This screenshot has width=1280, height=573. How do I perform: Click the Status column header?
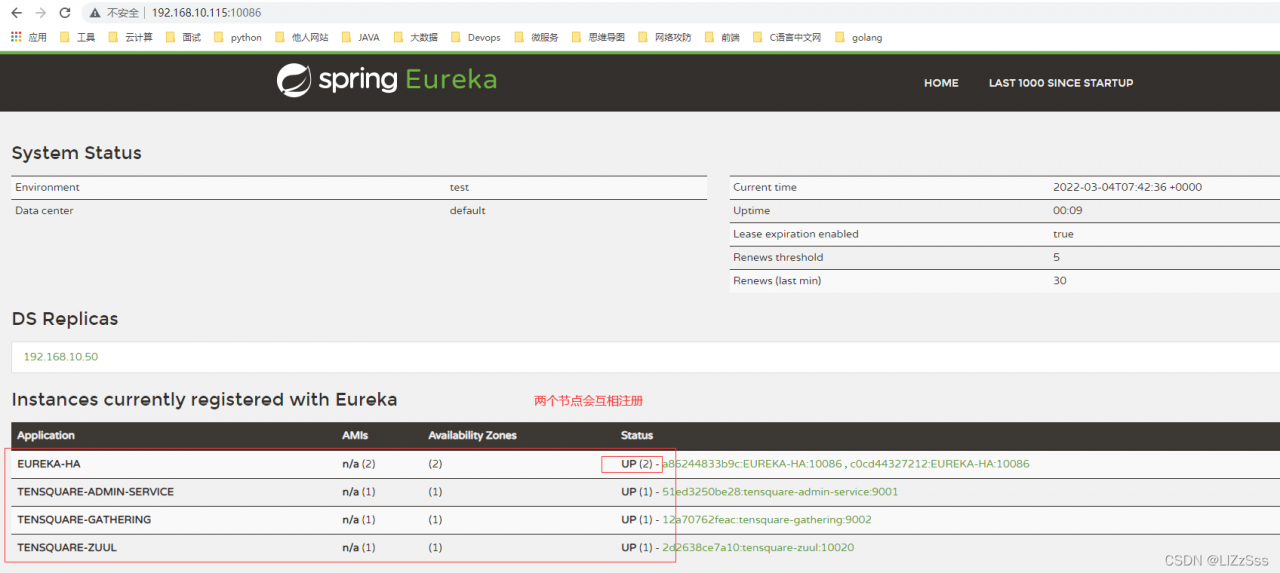click(637, 436)
